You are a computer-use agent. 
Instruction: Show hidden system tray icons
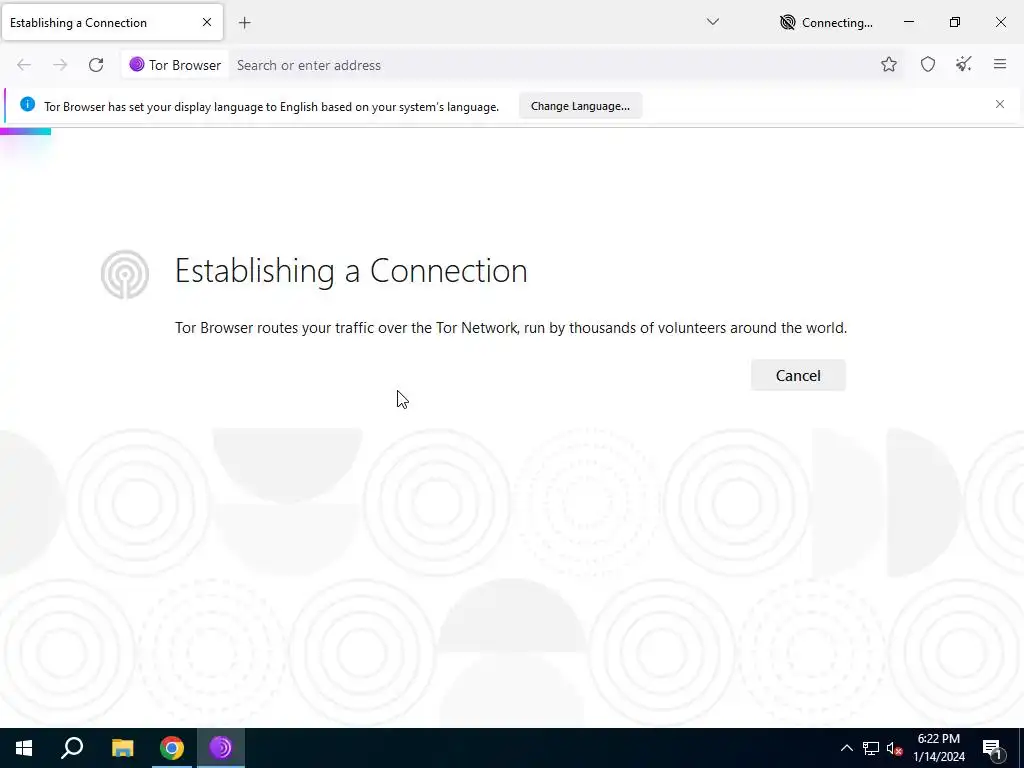[x=846, y=748]
